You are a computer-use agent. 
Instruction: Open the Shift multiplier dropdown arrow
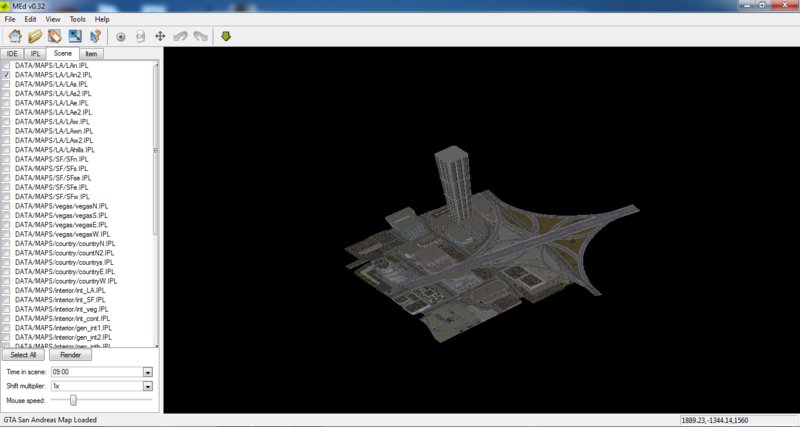147,386
